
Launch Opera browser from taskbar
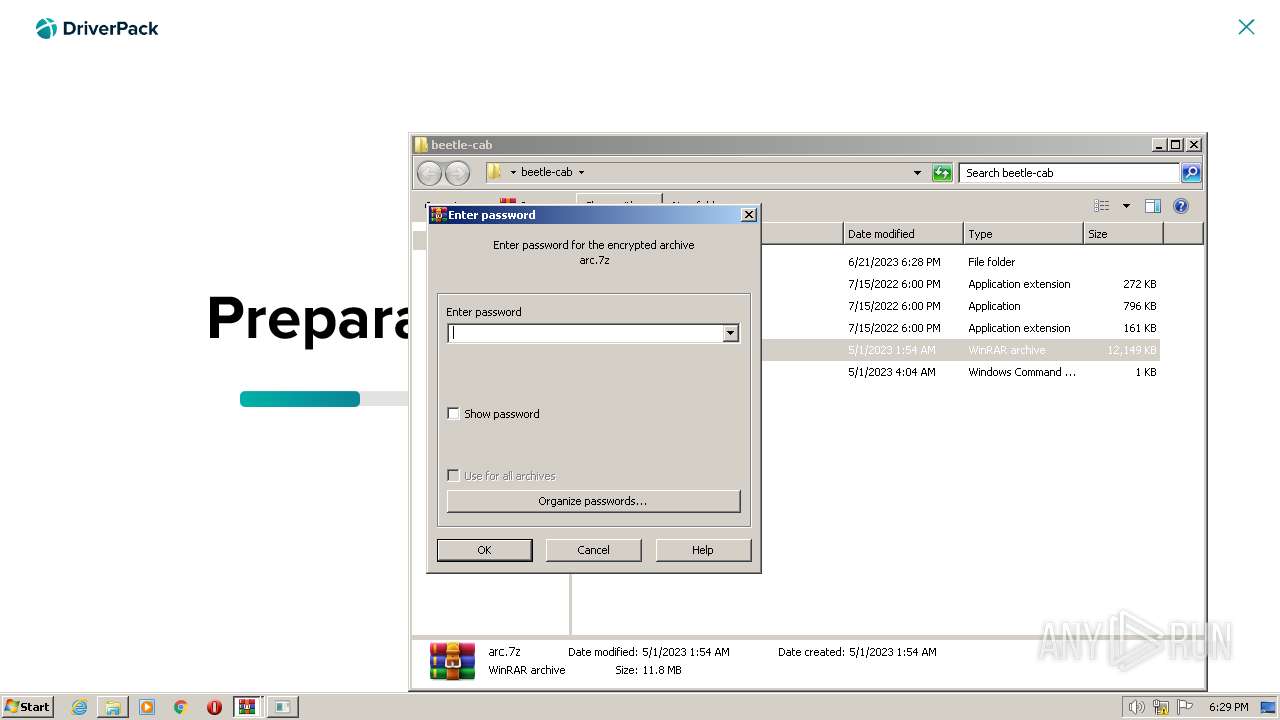point(214,707)
